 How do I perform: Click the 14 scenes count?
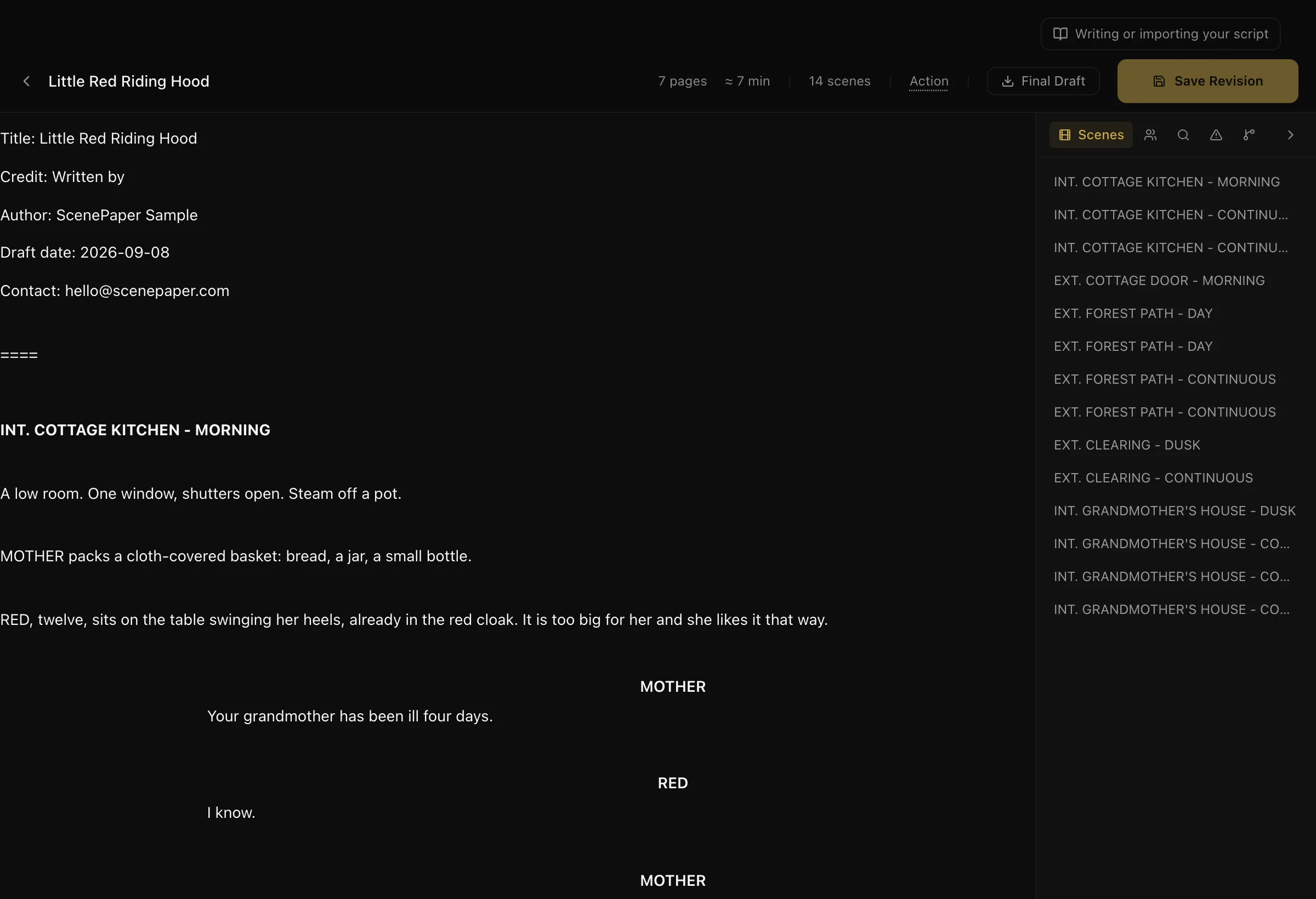(x=839, y=81)
